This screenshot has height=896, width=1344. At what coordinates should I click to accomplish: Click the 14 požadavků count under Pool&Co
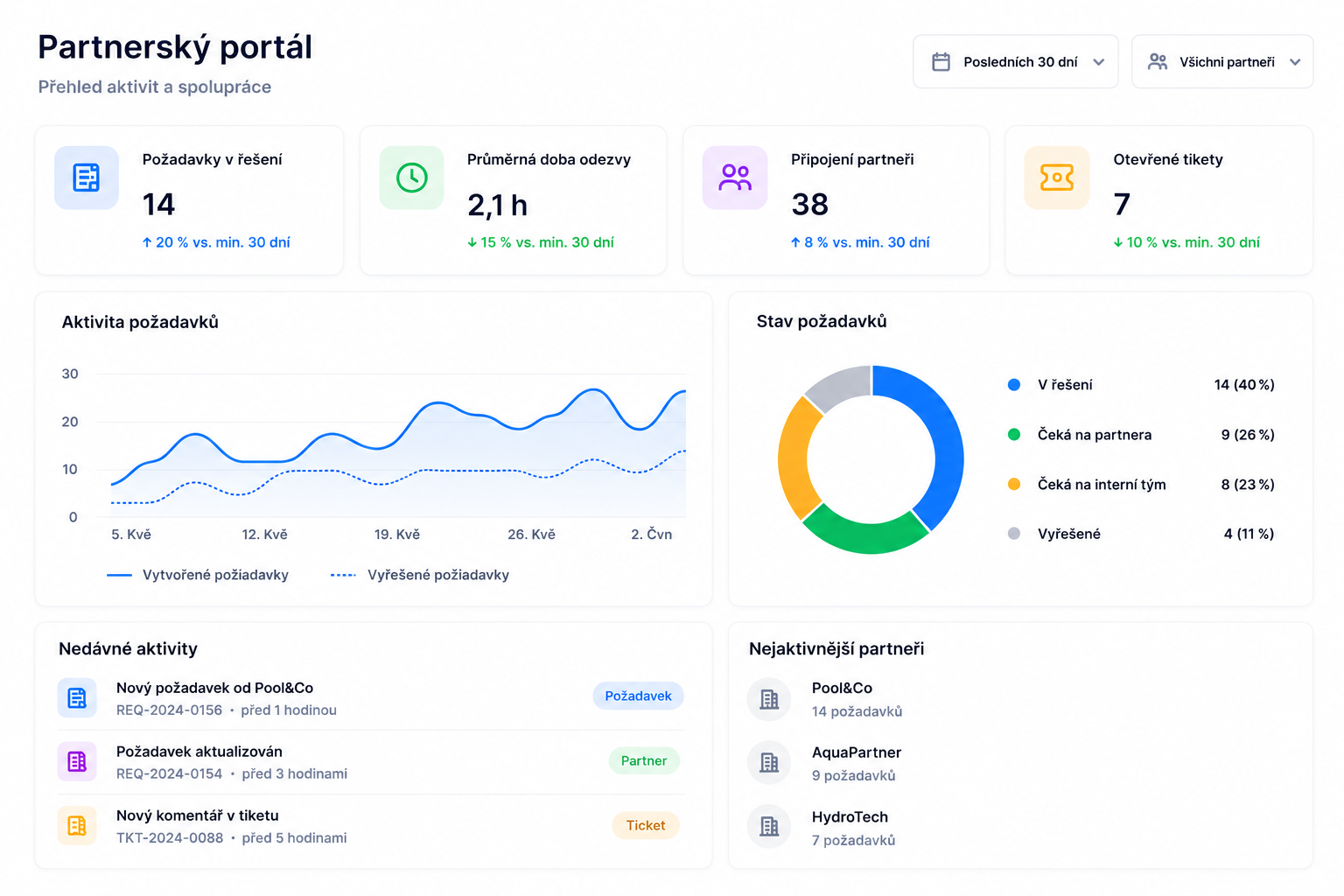pos(857,712)
